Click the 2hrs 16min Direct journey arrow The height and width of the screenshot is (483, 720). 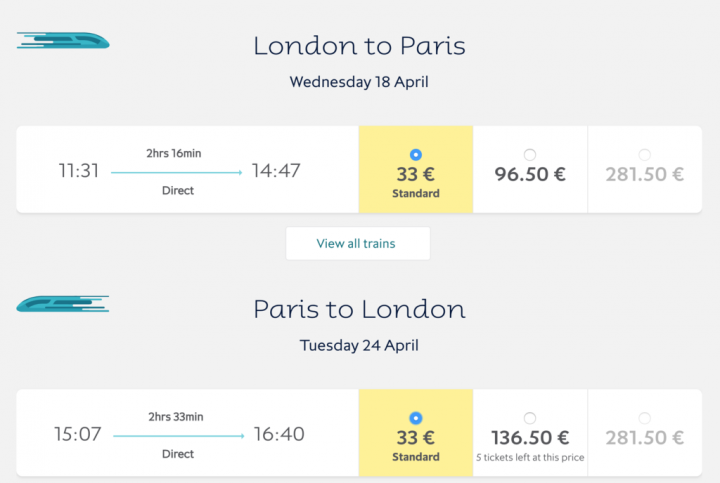coord(177,173)
